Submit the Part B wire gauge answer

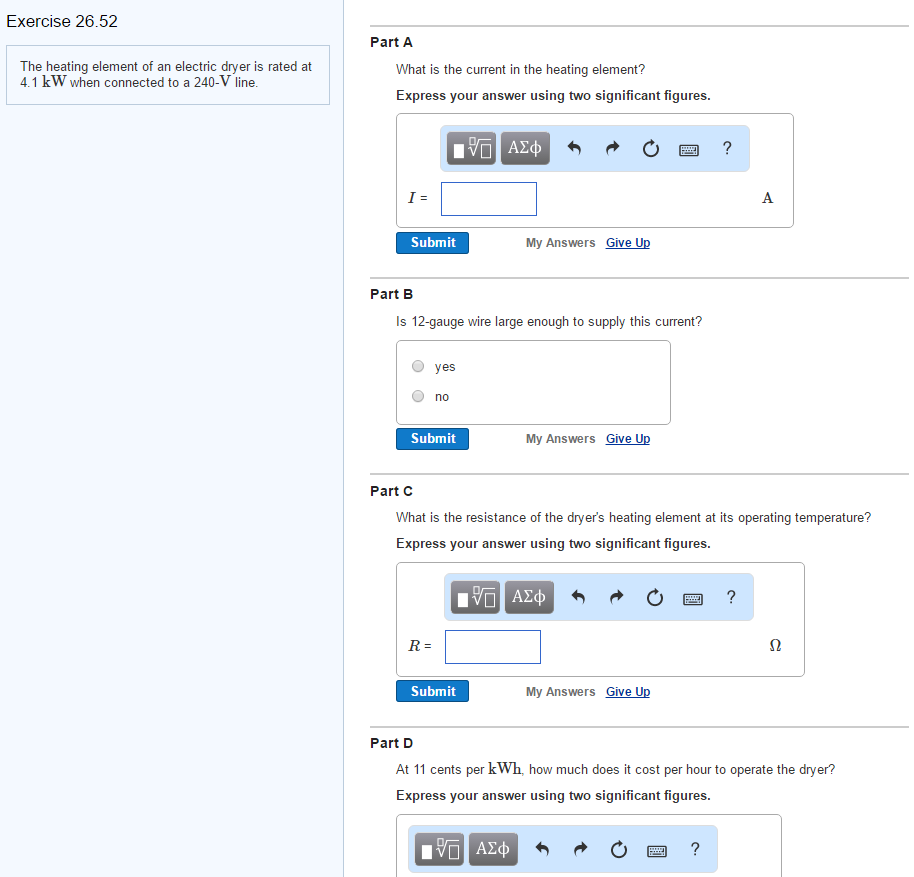click(432, 438)
